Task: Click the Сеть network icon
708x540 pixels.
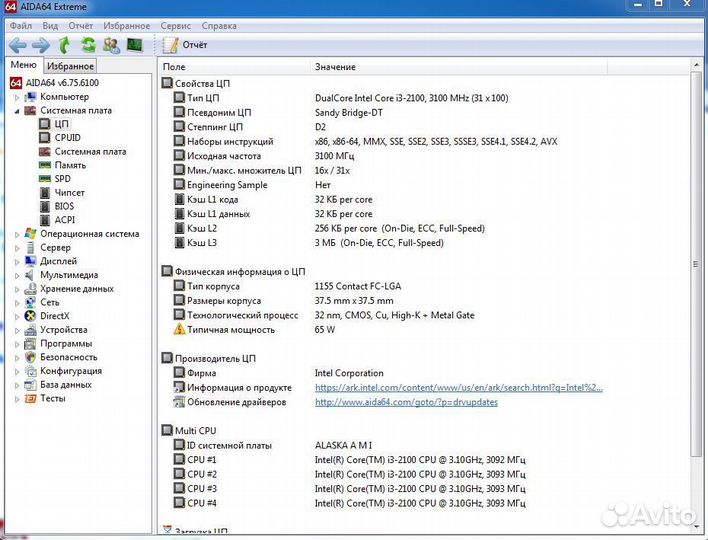Action: tap(30, 302)
